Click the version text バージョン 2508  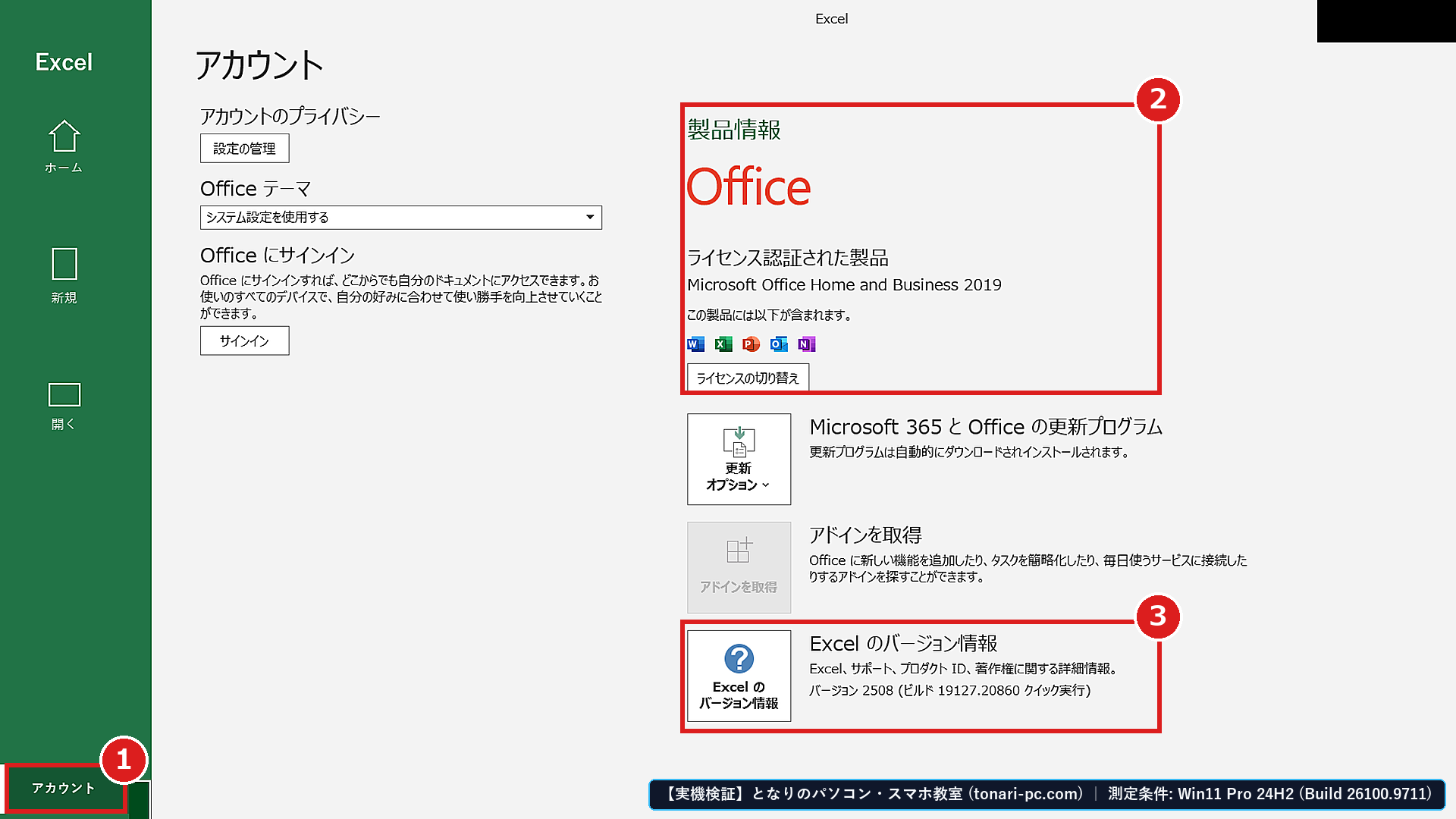coord(949,691)
